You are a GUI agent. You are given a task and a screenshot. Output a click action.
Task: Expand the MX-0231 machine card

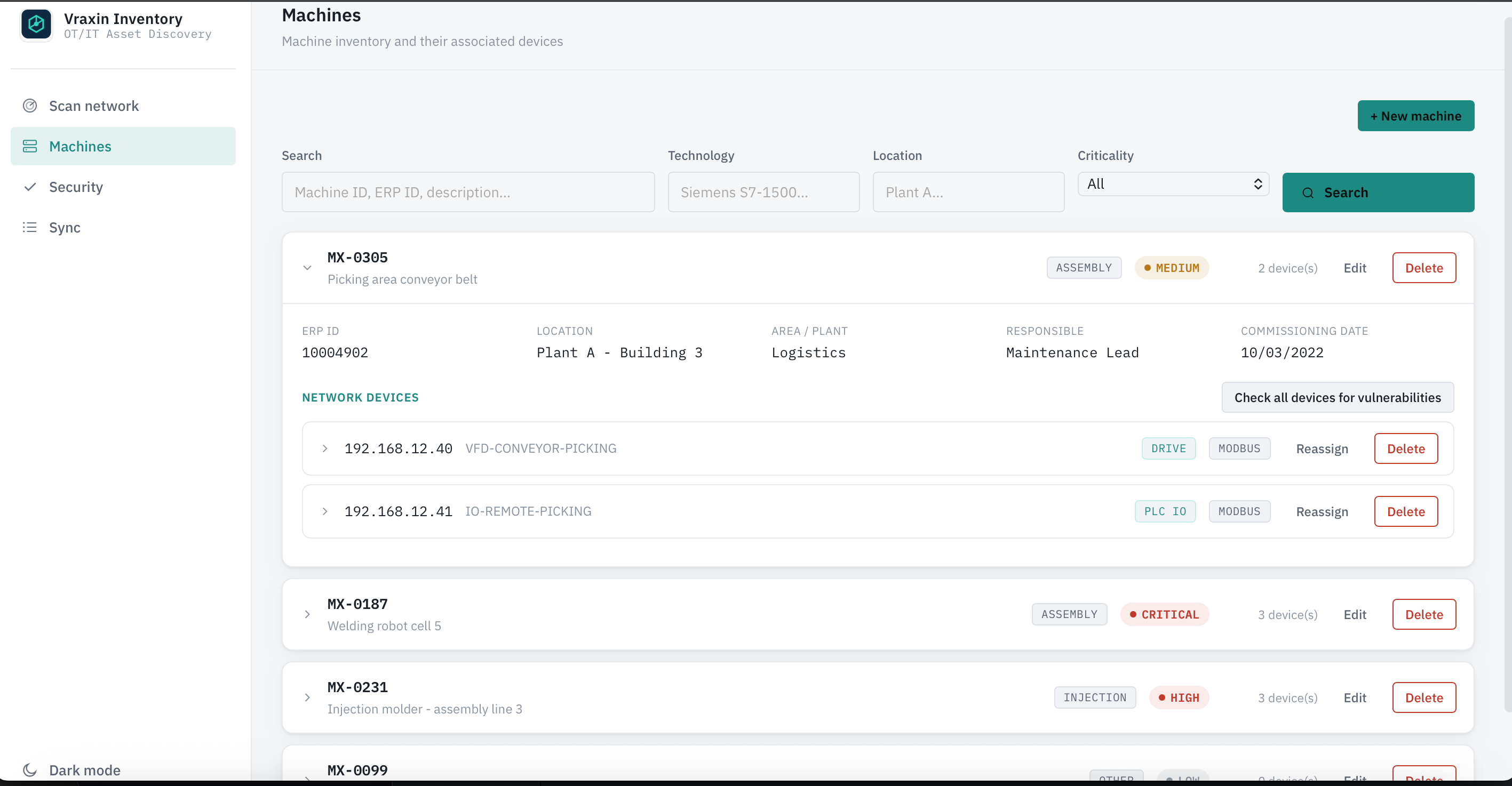pos(307,697)
